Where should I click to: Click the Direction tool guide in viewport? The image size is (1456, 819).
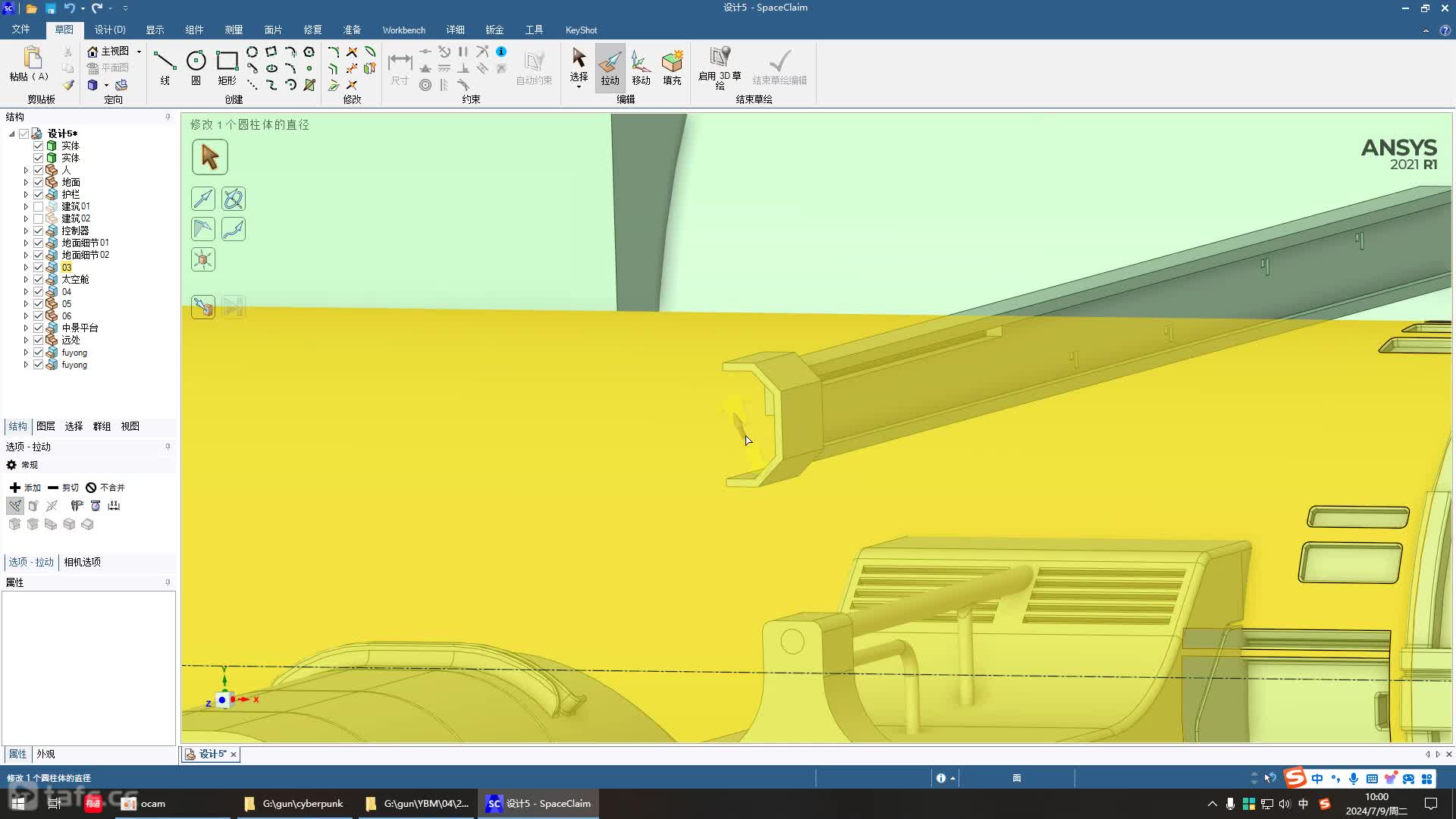(x=203, y=199)
